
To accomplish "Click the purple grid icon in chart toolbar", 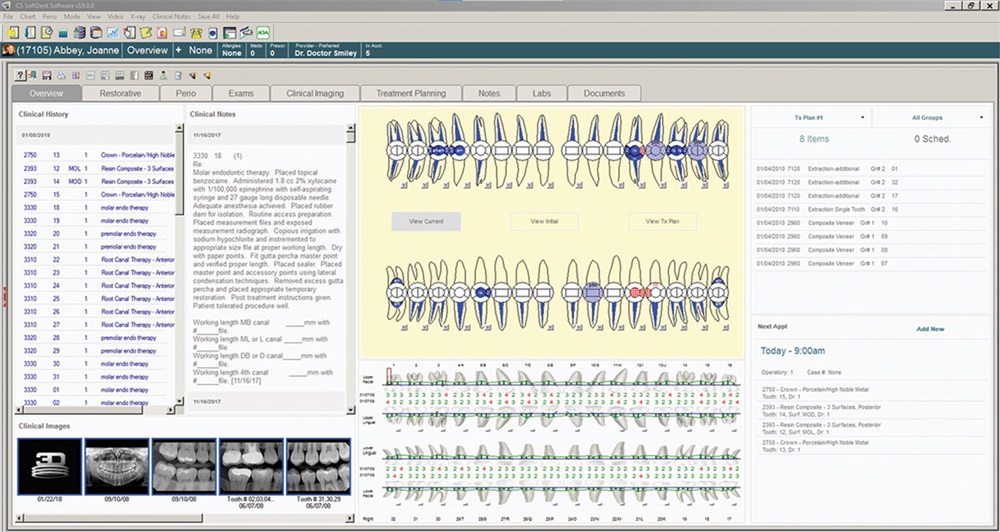I will coord(76,75).
